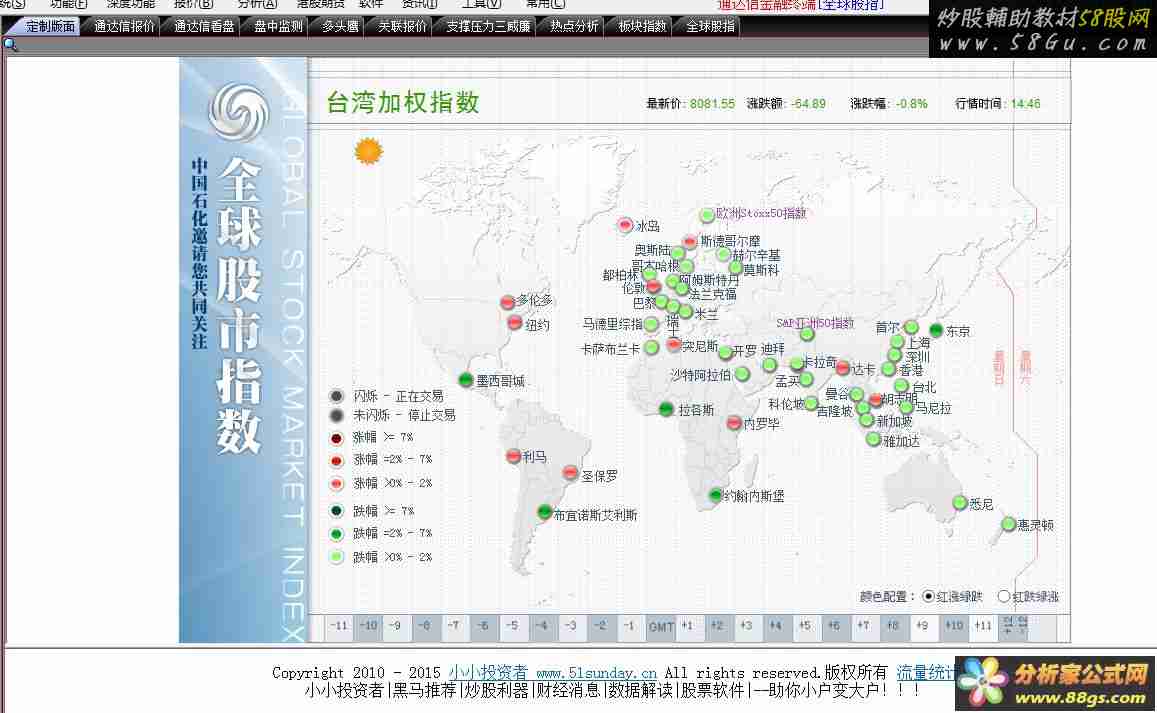The height and width of the screenshot is (713, 1157).
Task: Select the 利马 (Lima) market marker
Action: point(514,456)
